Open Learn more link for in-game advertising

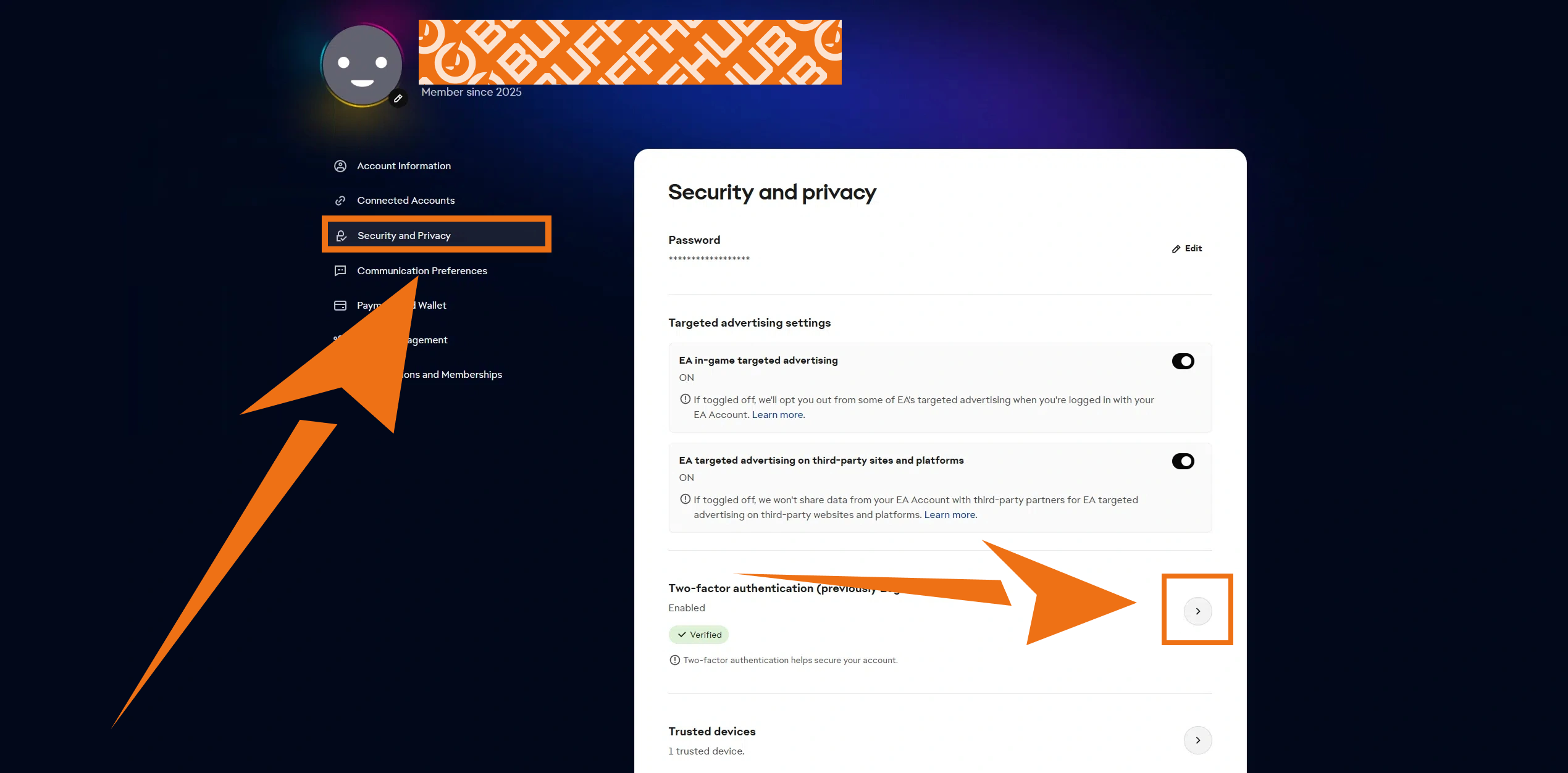tap(778, 415)
